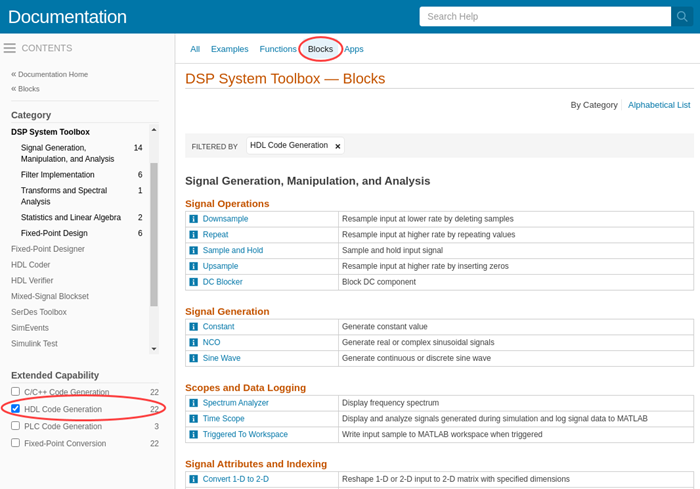
Task: Enable PLC Code Generation checkbox
Action: point(15,425)
